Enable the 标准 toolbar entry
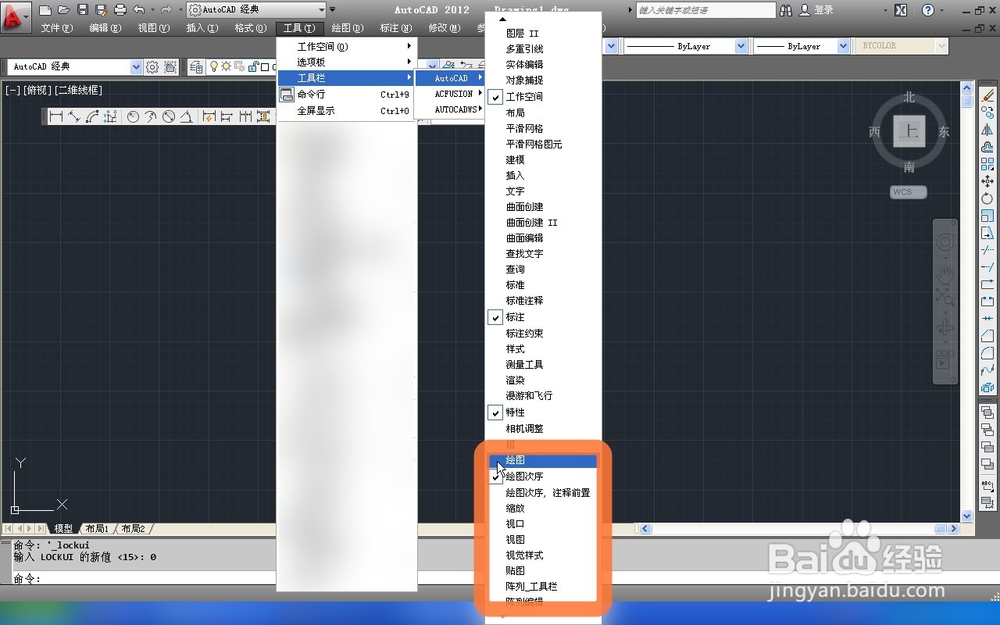This screenshot has height=625, width=1000. pos(545,285)
